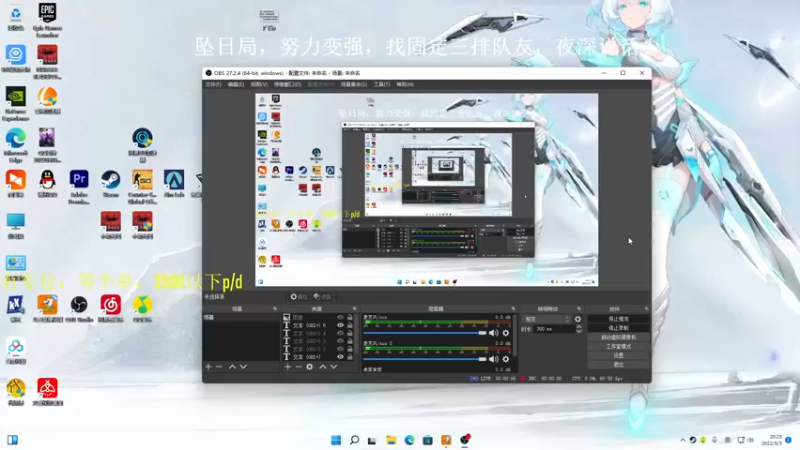The image size is (800, 450).
Task: Move the scene up with the Scenes panel up arrow
Action: click(232, 367)
